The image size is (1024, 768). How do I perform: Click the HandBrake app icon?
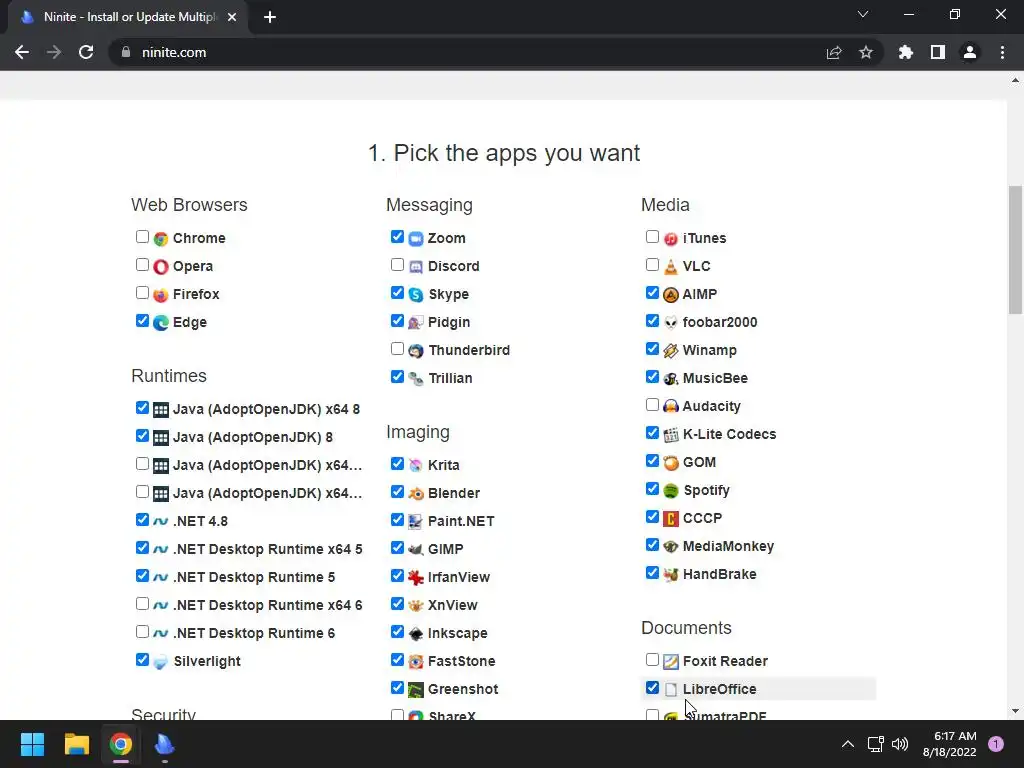tap(671, 575)
